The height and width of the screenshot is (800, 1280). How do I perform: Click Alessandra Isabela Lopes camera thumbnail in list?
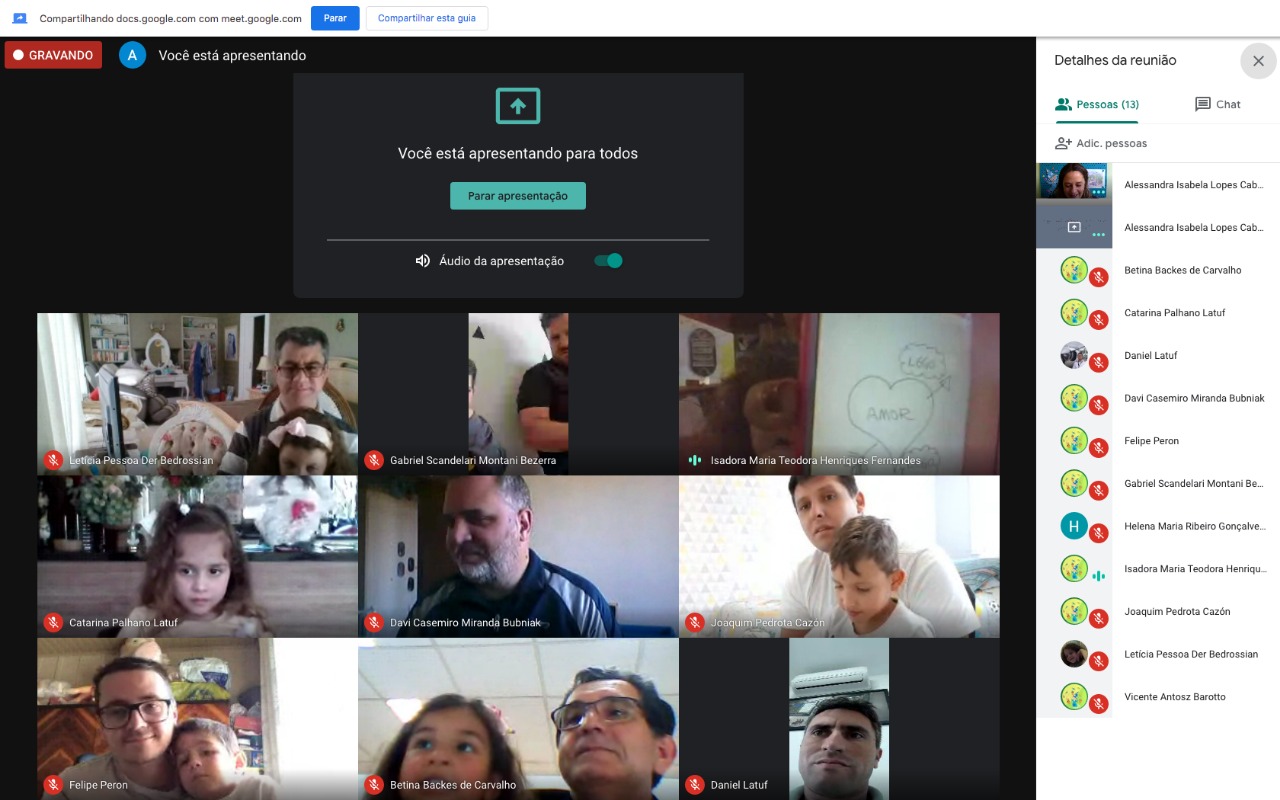(x=1074, y=181)
